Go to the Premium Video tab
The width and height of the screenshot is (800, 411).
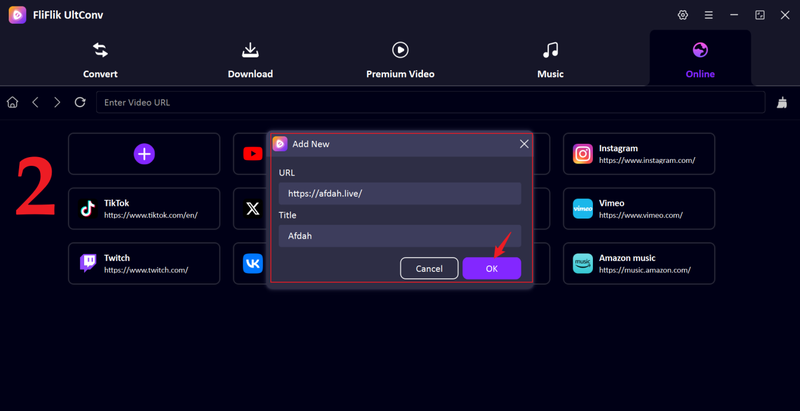pyautogui.click(x=399, y=59)
